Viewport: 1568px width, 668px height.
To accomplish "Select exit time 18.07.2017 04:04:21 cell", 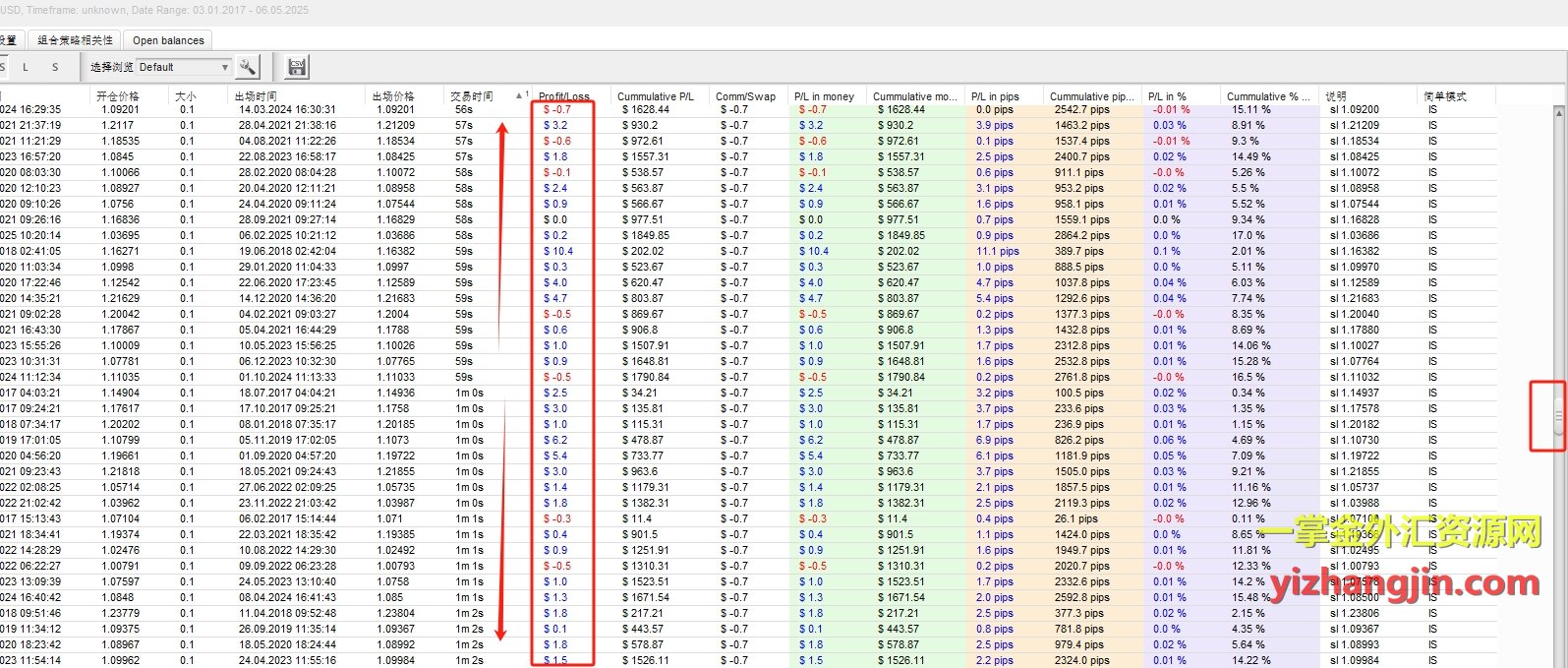I will (287, 393).
